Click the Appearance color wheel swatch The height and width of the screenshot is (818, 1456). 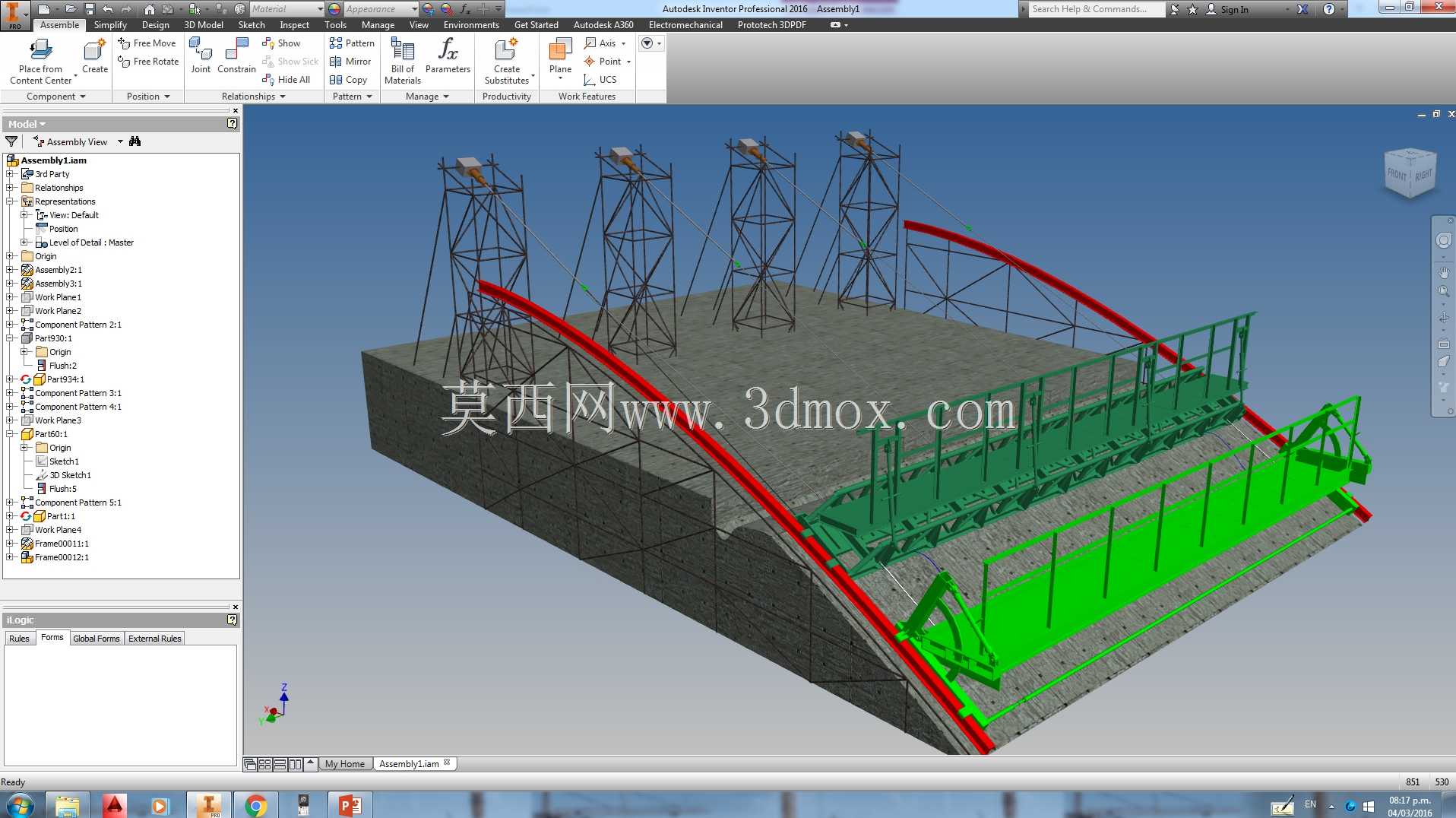334,9
